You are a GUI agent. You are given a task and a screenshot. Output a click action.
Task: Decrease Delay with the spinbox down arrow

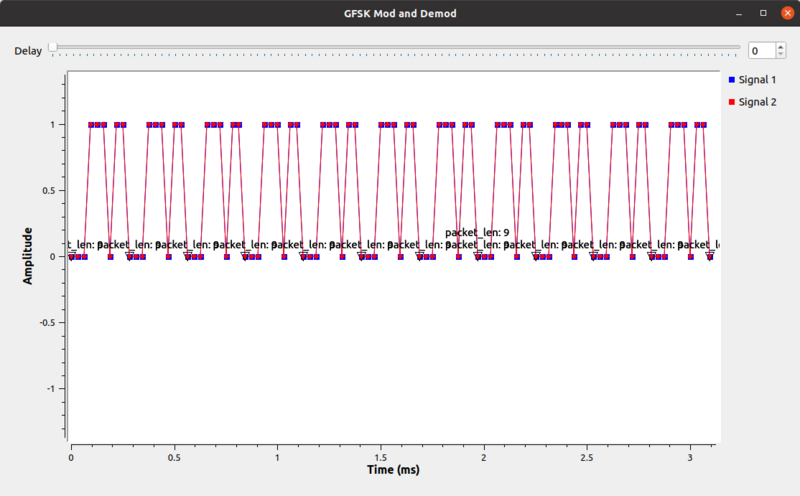[x=781, y=54]
